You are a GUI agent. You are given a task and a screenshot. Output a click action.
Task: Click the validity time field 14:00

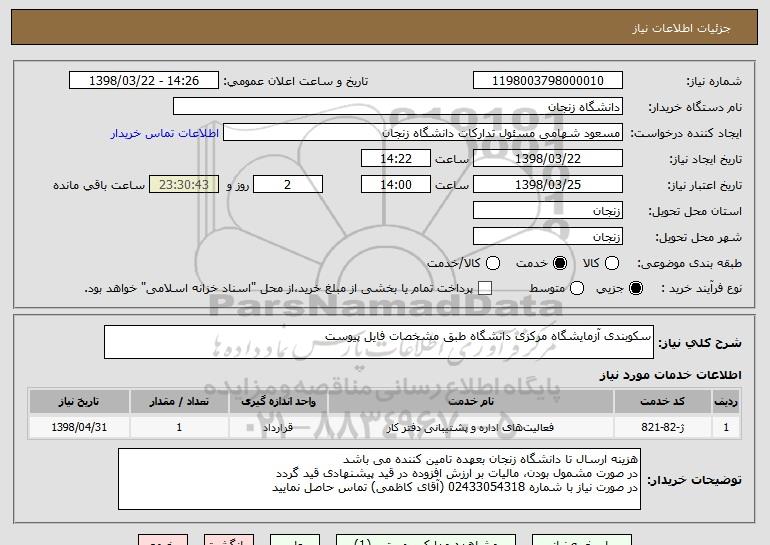[396, 185]
